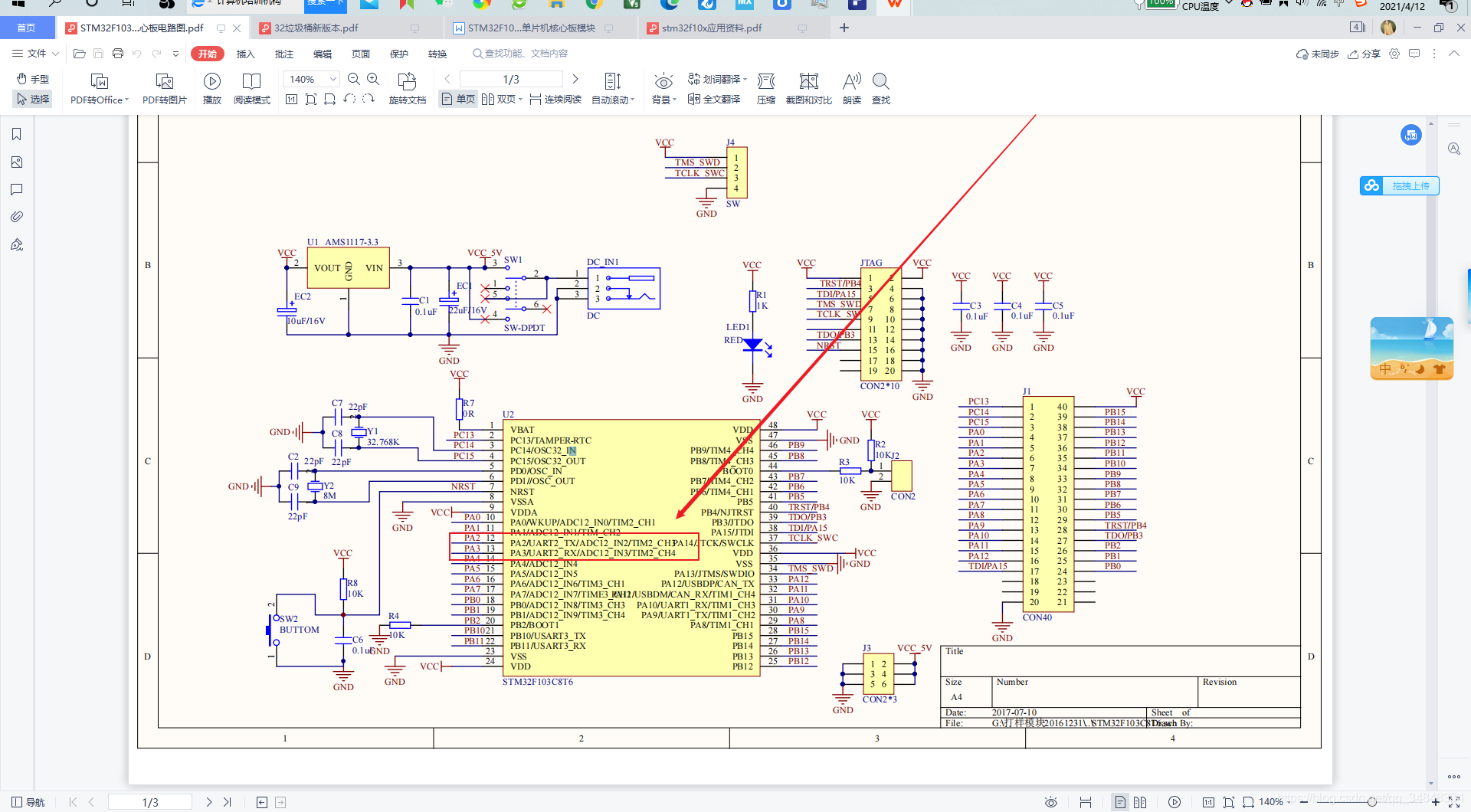Increase zoom with status bar plus
The height and width of the screenshot is (812, 1471).
coord(1436,802)
